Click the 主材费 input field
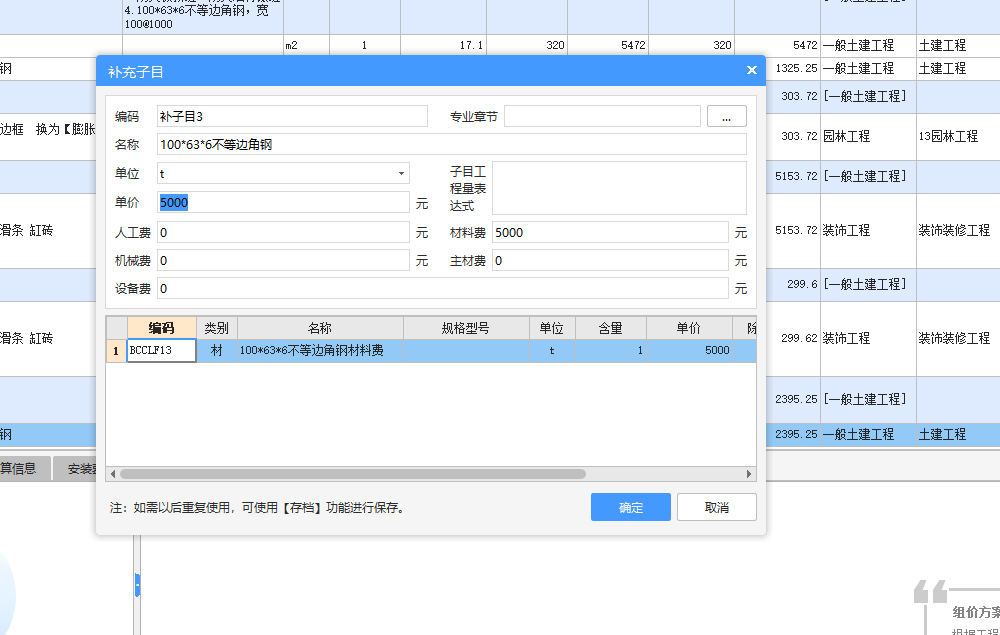The height and width of the screenshot is (635, 1000). coord(610,260)
